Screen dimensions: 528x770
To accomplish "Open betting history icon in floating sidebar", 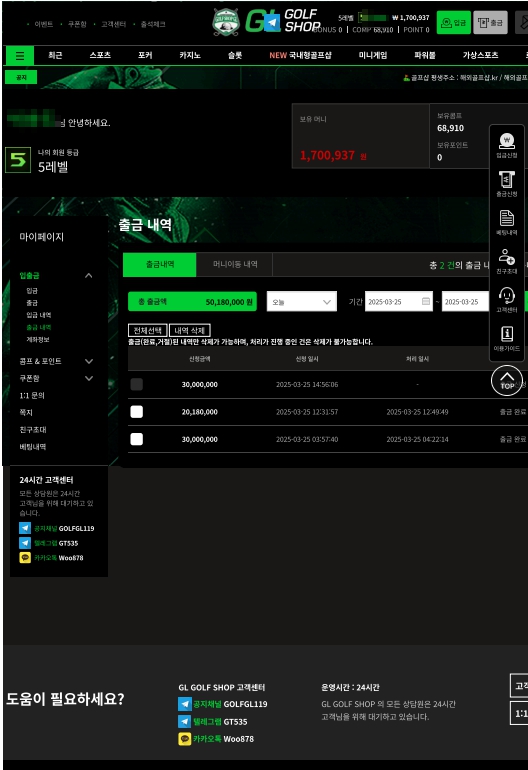I will 506,222.
